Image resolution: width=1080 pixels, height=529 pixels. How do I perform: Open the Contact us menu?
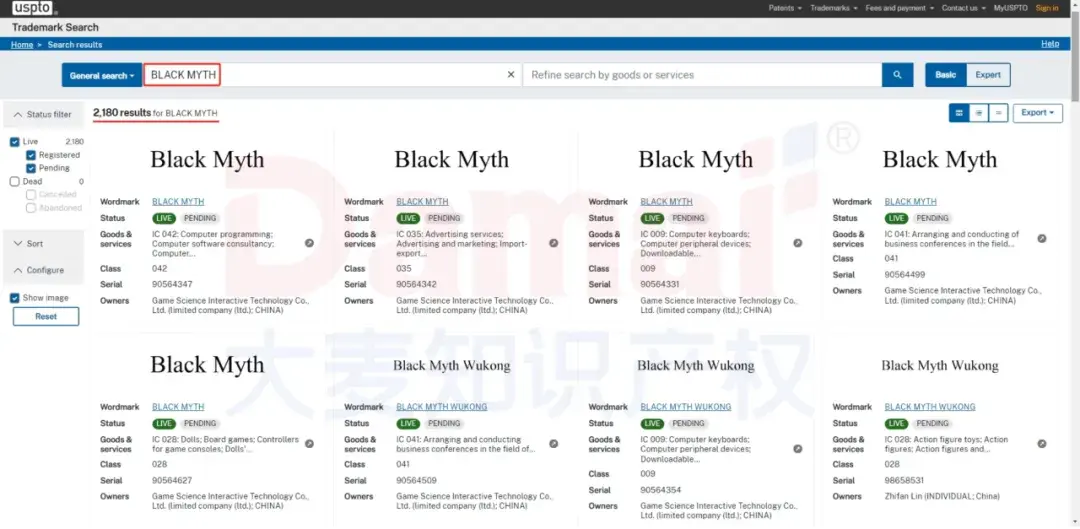(964, 8)
